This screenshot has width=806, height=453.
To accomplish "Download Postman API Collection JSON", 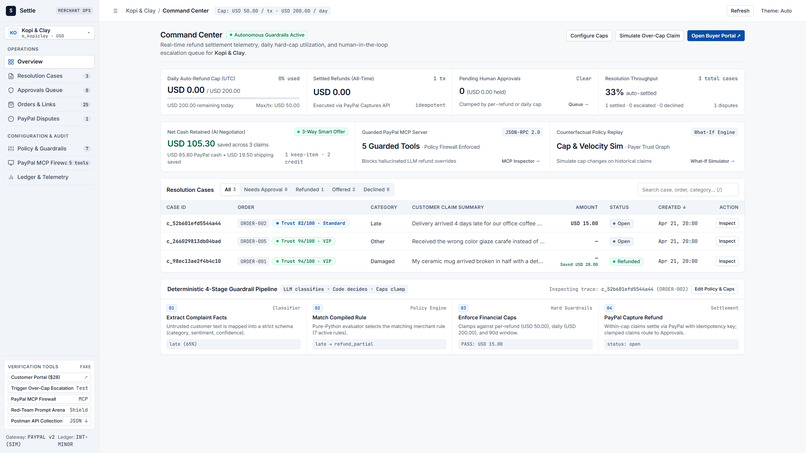I will pyautogui.click(x=49, y=421).
